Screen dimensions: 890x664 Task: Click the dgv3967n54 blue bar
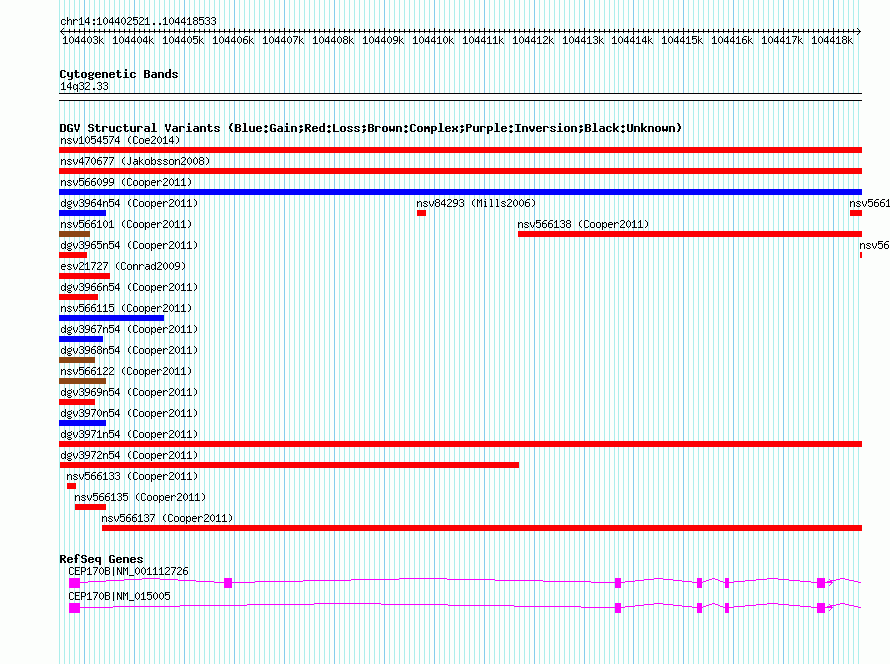(x=81, y=339)
